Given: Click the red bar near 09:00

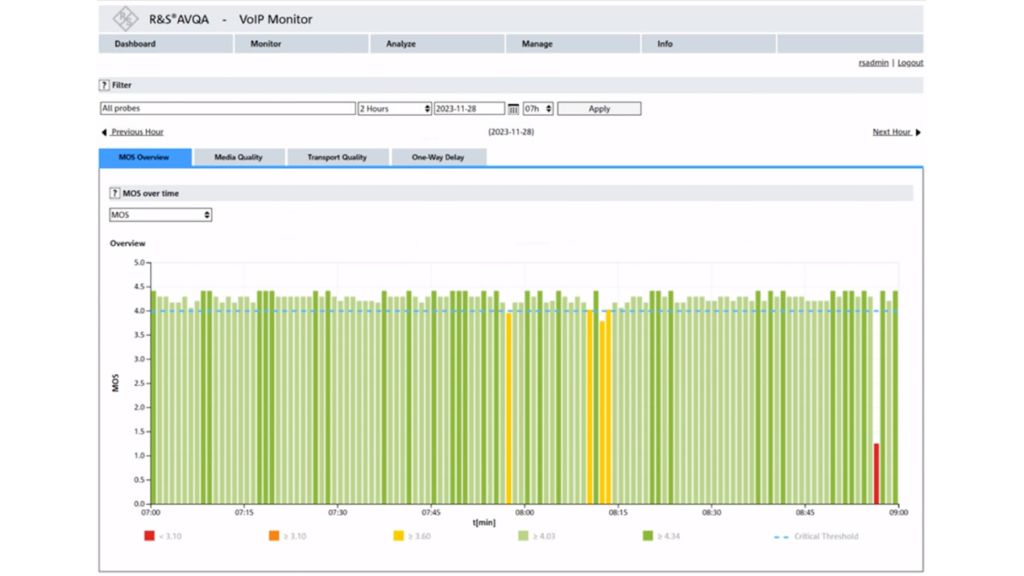Looking at the screenshot, I should click(876, 473).
